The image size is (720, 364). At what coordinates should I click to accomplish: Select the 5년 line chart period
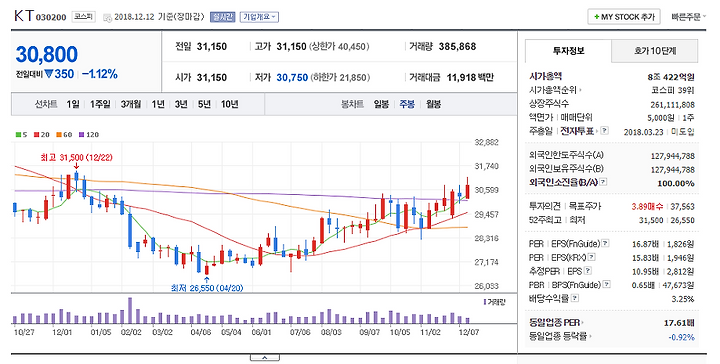204,105
